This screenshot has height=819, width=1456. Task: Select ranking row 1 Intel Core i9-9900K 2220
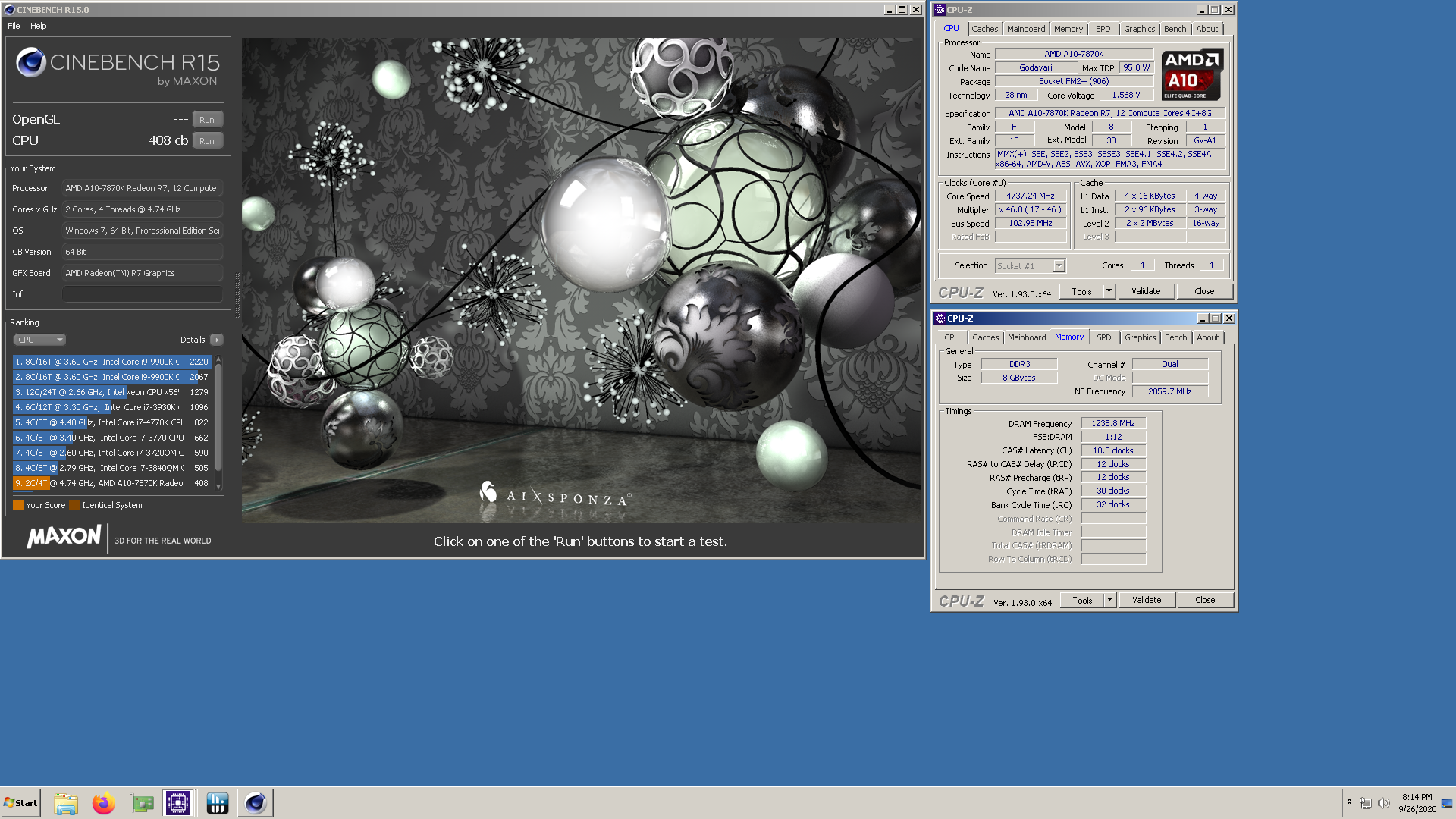coord(111,362)
